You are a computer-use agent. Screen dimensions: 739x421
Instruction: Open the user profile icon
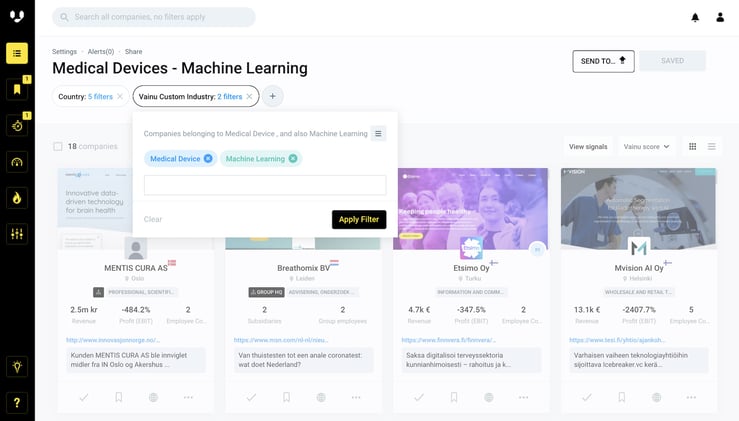(720, 17)
